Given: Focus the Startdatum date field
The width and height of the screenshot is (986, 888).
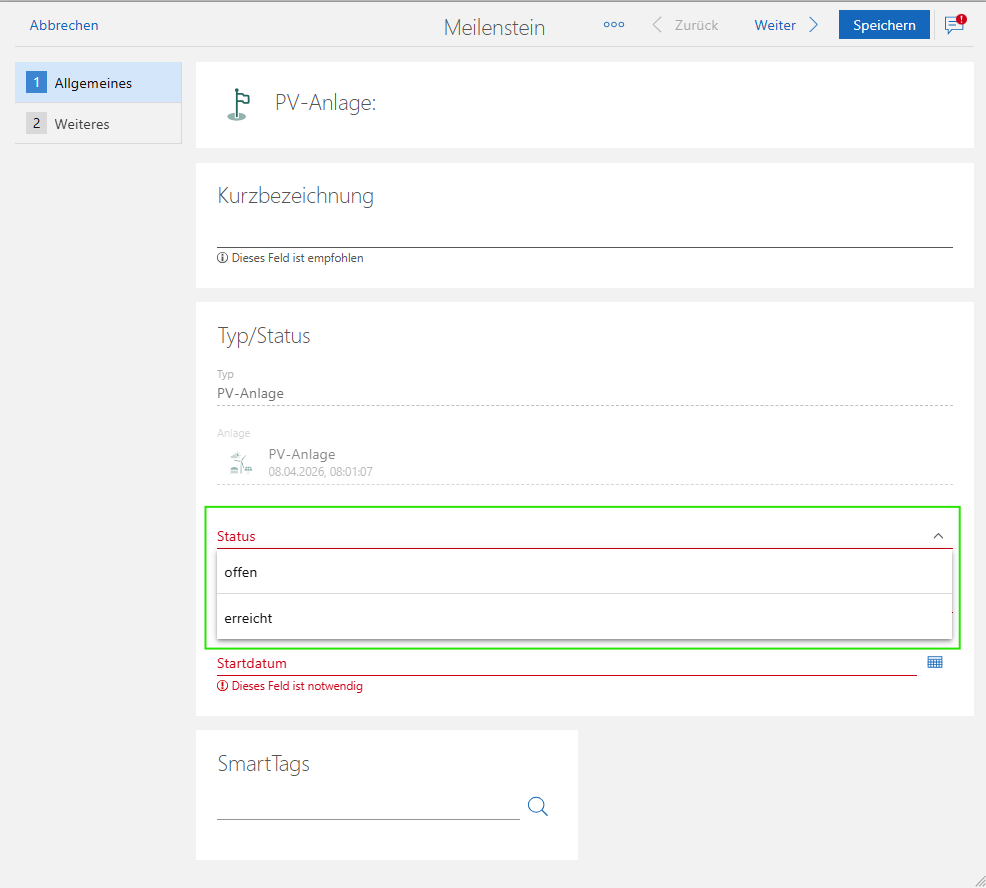Looking at the screenshot, I should click(x=567, y=663).
